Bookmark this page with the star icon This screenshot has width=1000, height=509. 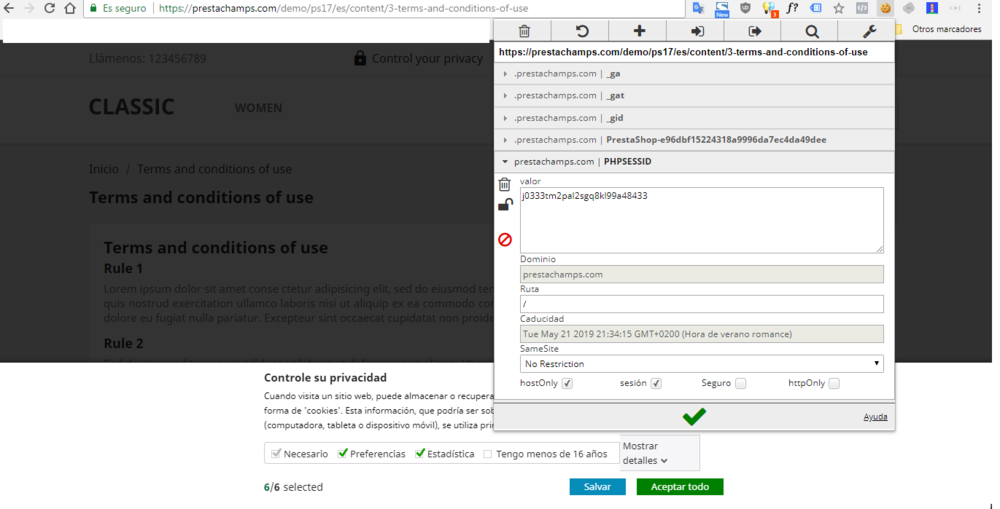coord(839,8)
